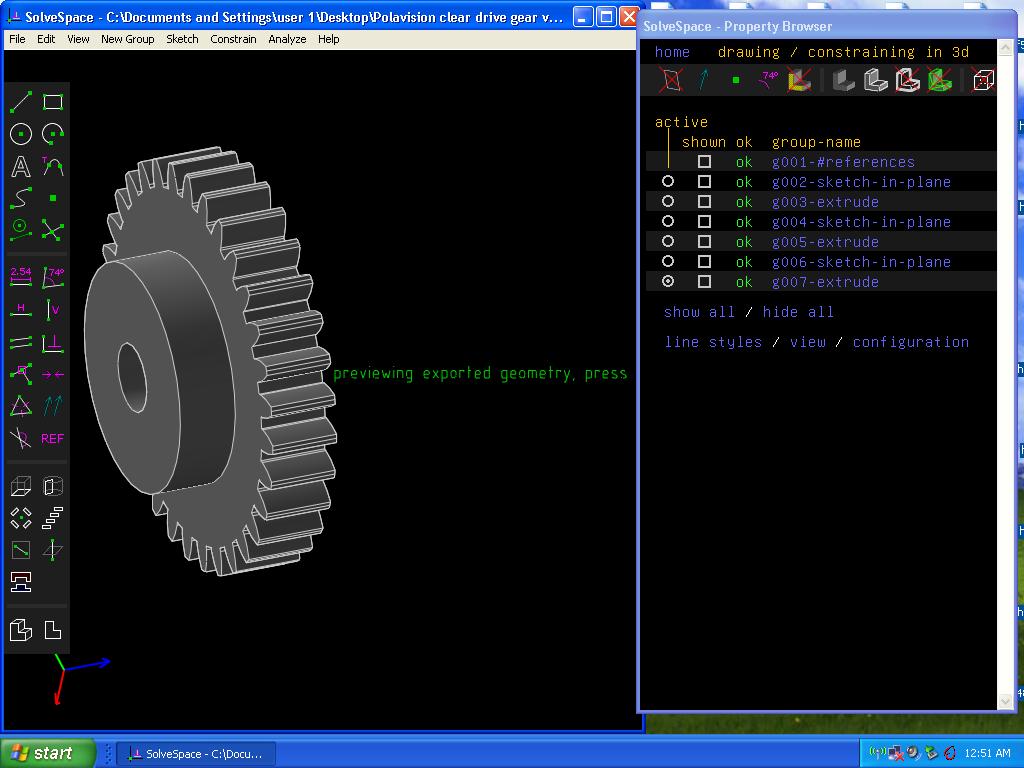Open the 'configuration' link
Screen dimensions: 1024x768
pyautogui.click(x=910, y=342)
